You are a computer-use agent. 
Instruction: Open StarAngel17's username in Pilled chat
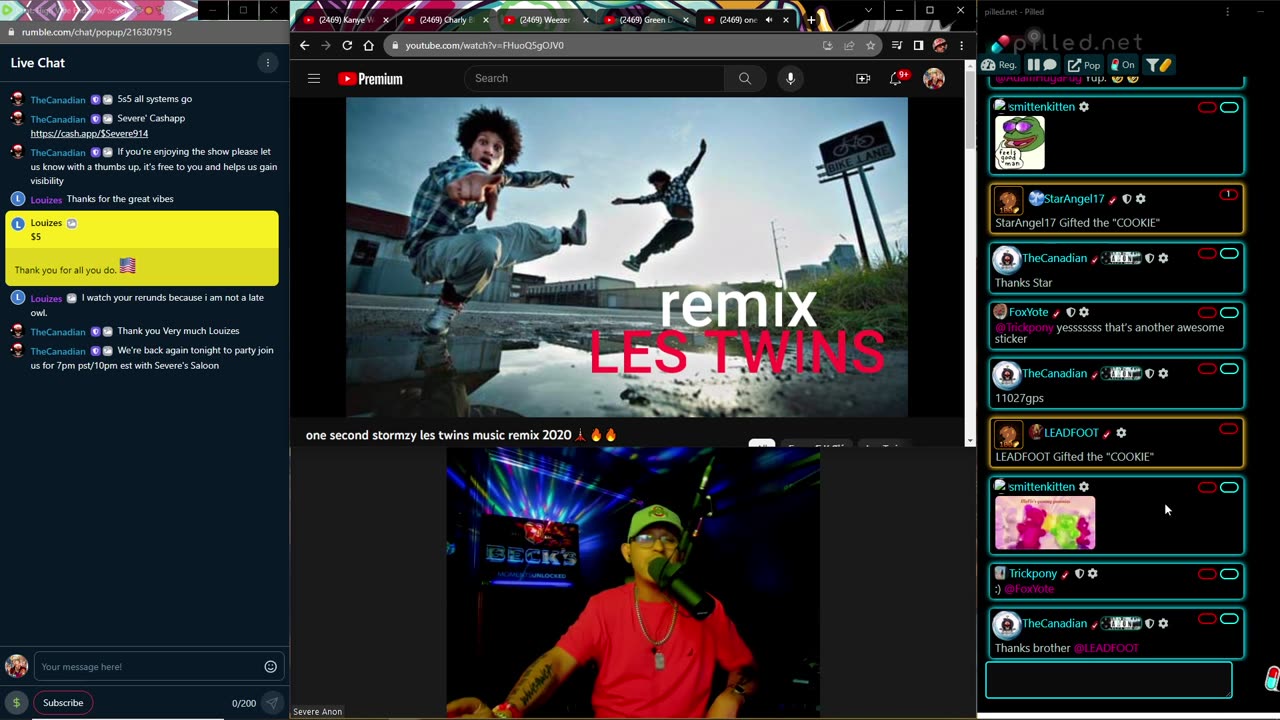click(1074, 199)
